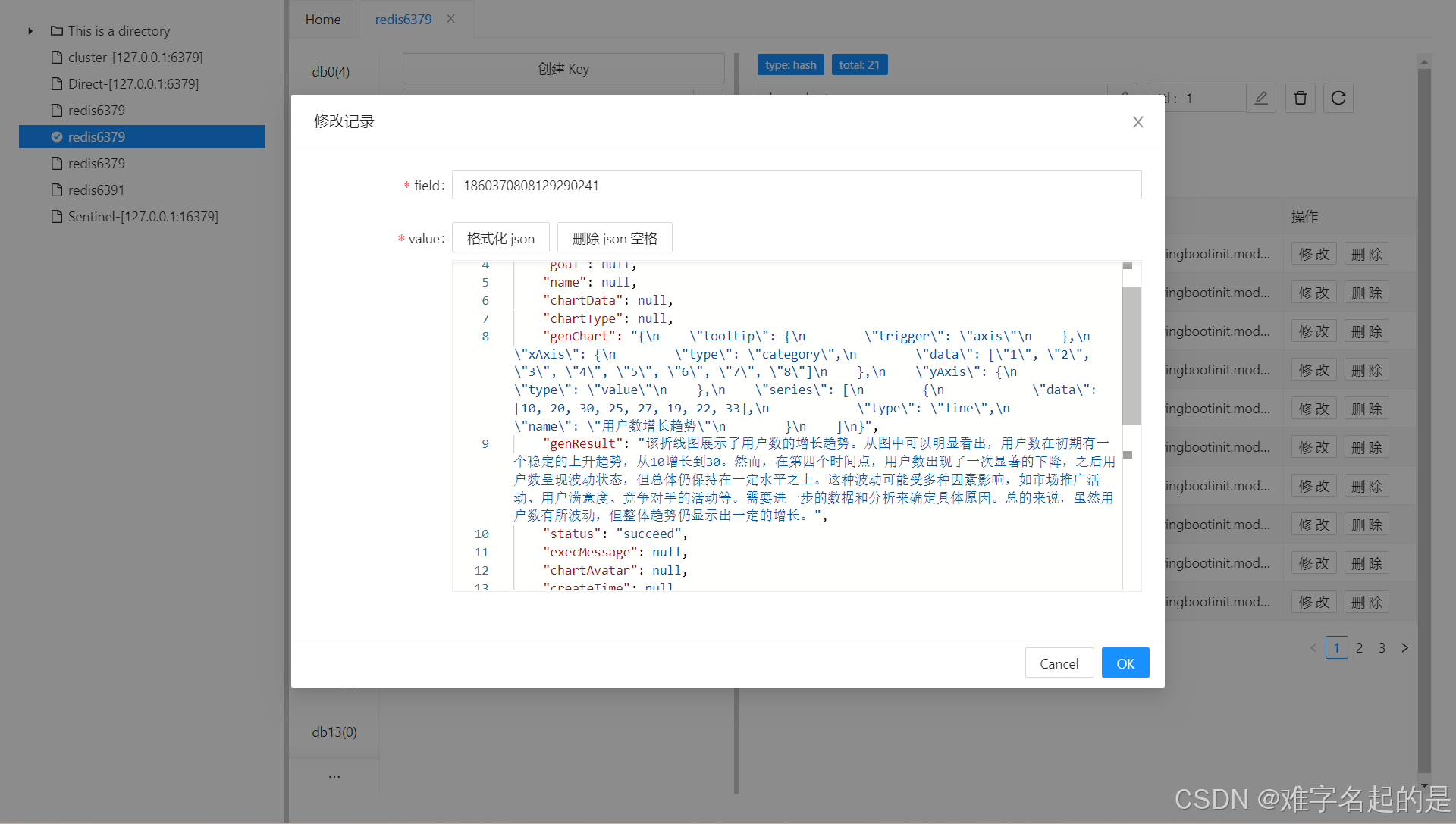Click the field input box
1456x824 pixels.
point(796,185)
